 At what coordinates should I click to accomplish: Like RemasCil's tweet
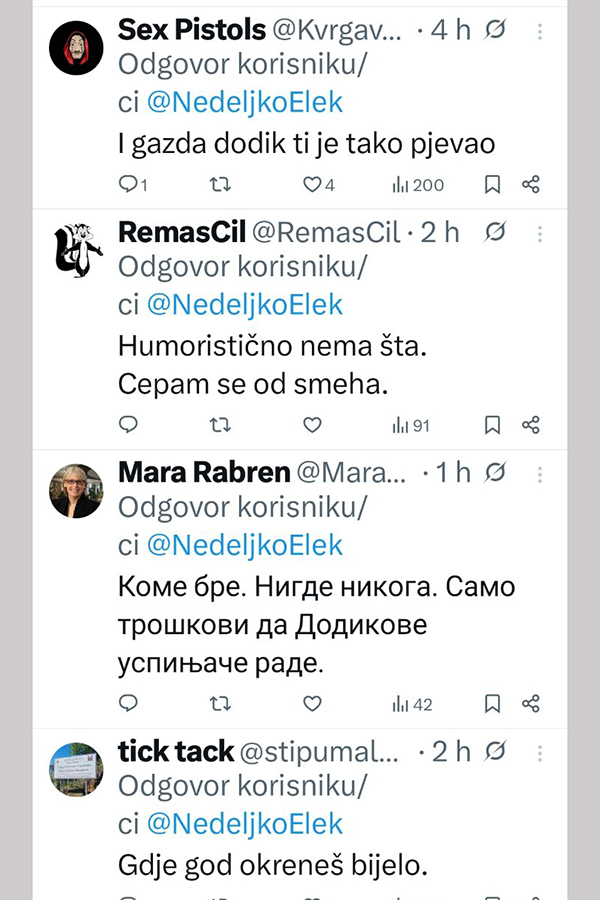click(x=312, y=425)
